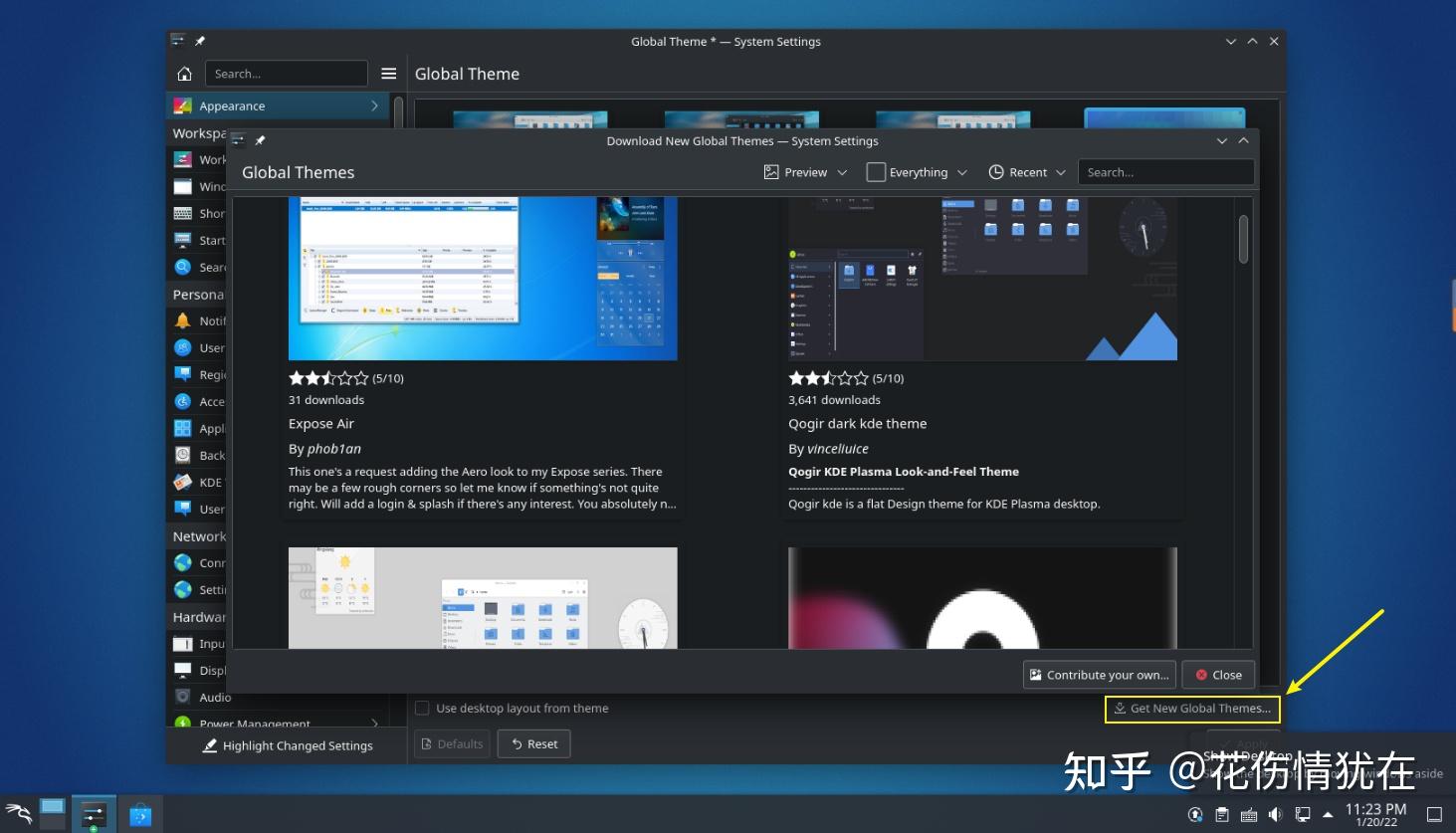Click "Get New Global Themes..."

1191,708
